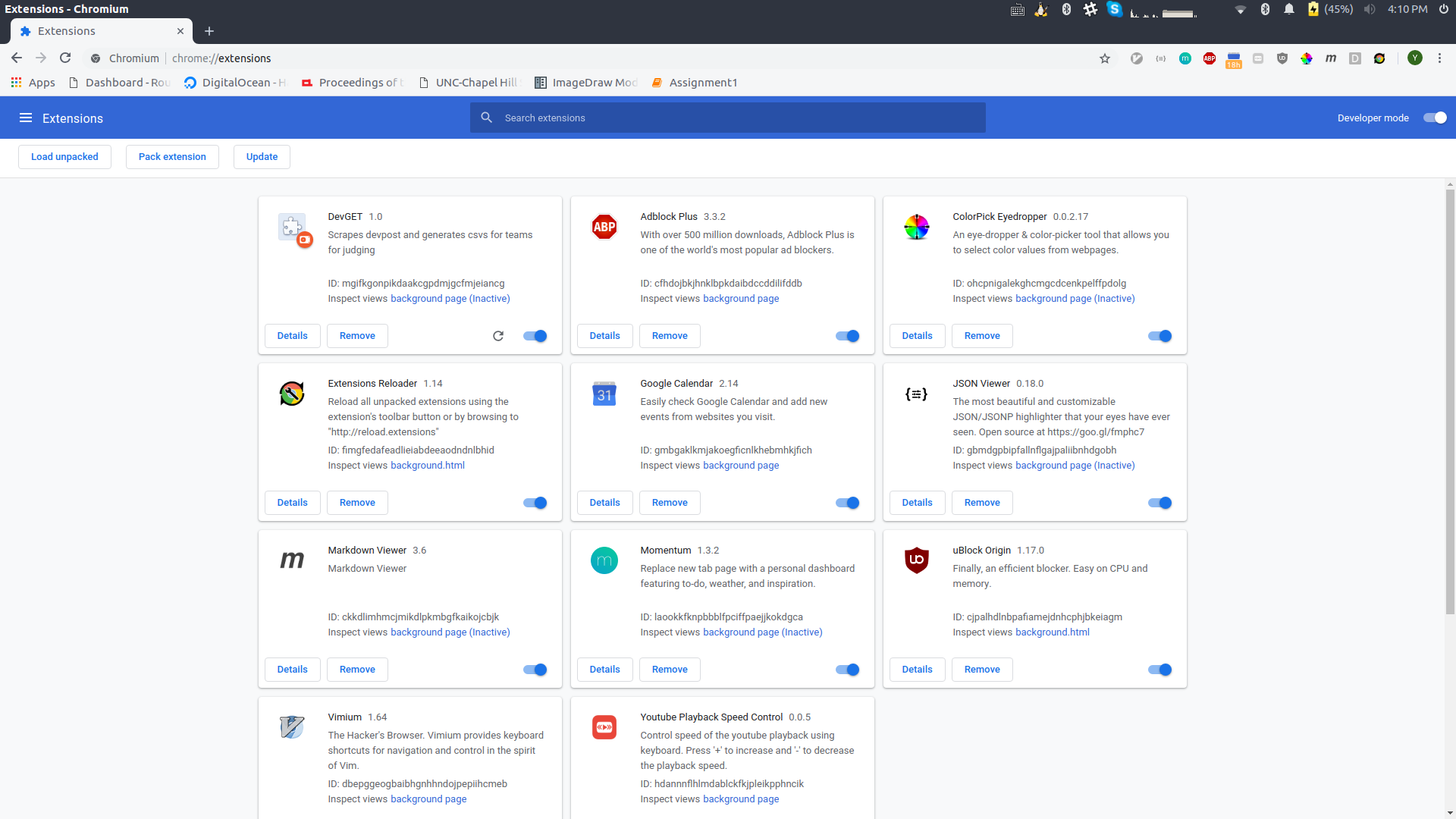Click the Extensions Reloader icon

(x=292, y=394)
